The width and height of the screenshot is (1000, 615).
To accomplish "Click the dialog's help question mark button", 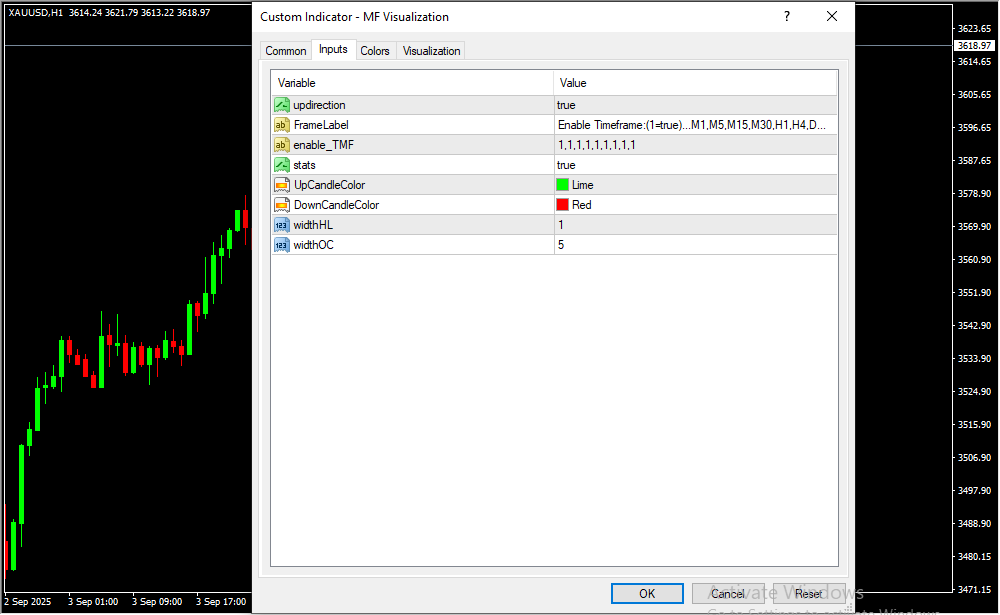I will (x=787, y=17).
